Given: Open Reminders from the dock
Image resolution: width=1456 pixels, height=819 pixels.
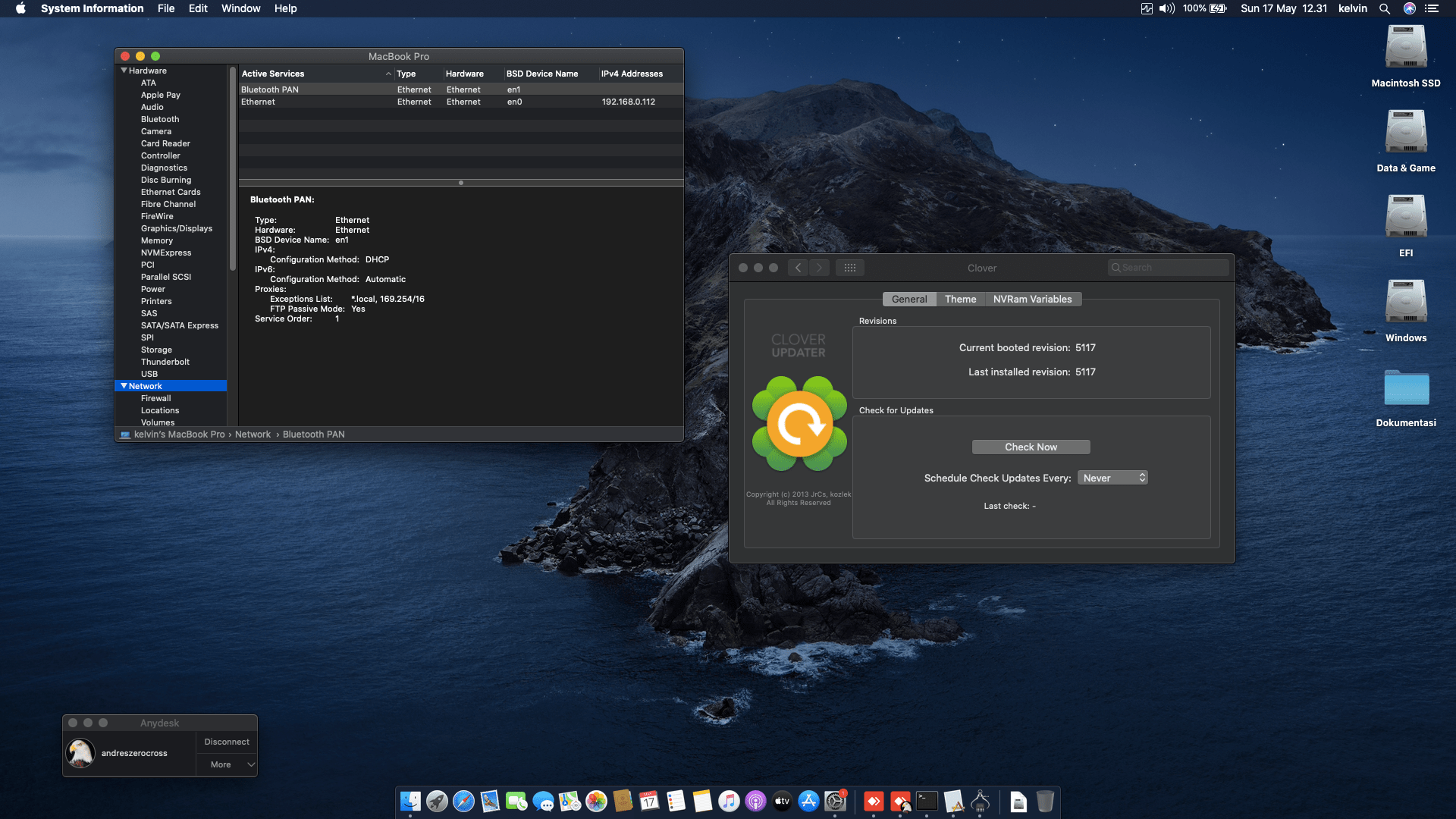Looking at the screenshot, I should [x=676, y=801].
